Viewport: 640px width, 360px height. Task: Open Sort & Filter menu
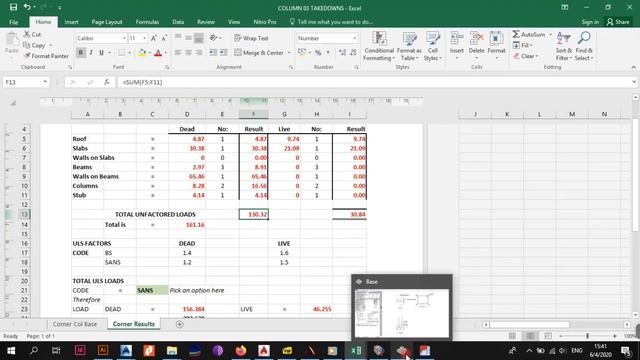tap(564, 46)
